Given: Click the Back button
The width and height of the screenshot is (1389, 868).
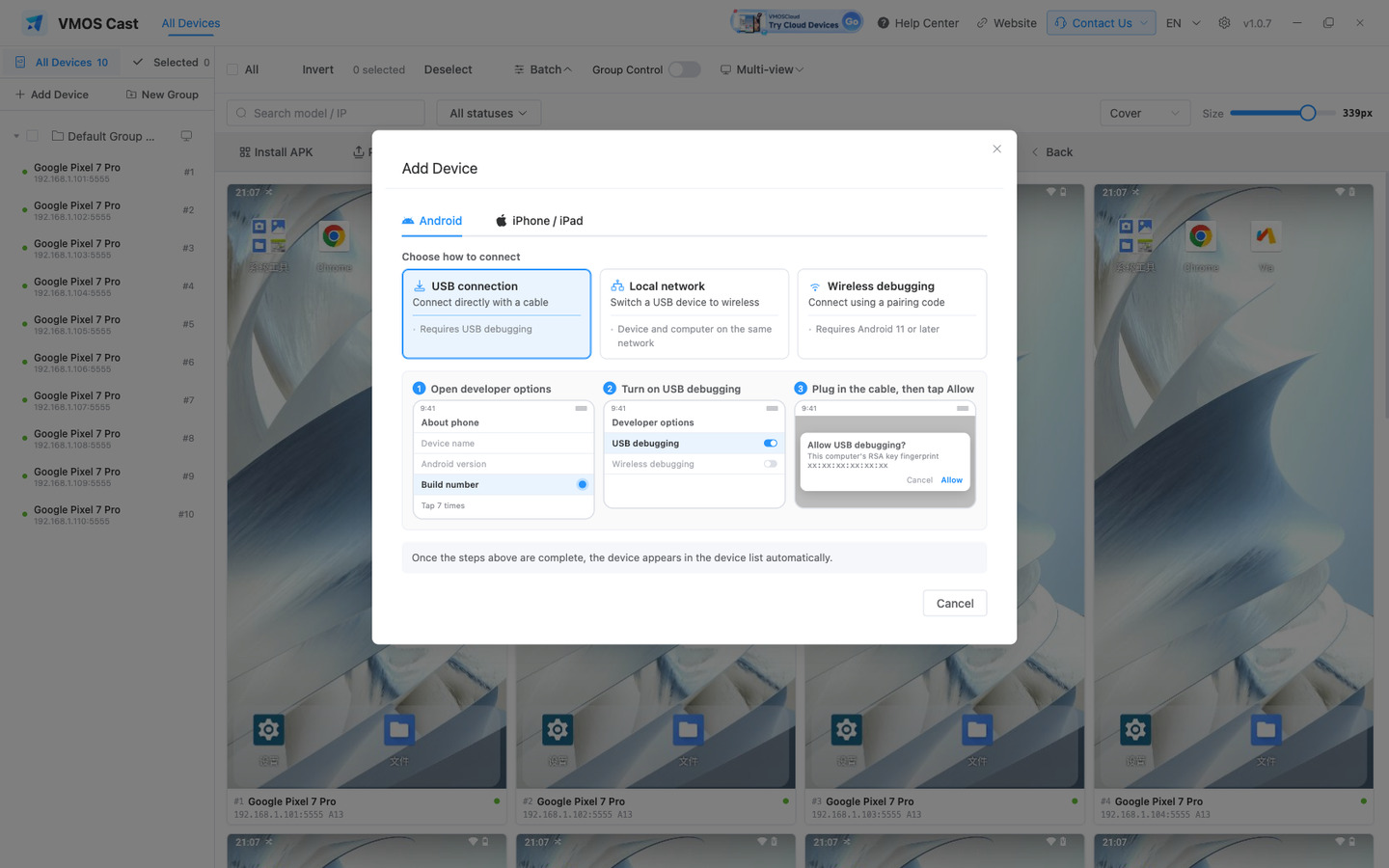Looking at the screenshot, I should tap(1052, 152).
